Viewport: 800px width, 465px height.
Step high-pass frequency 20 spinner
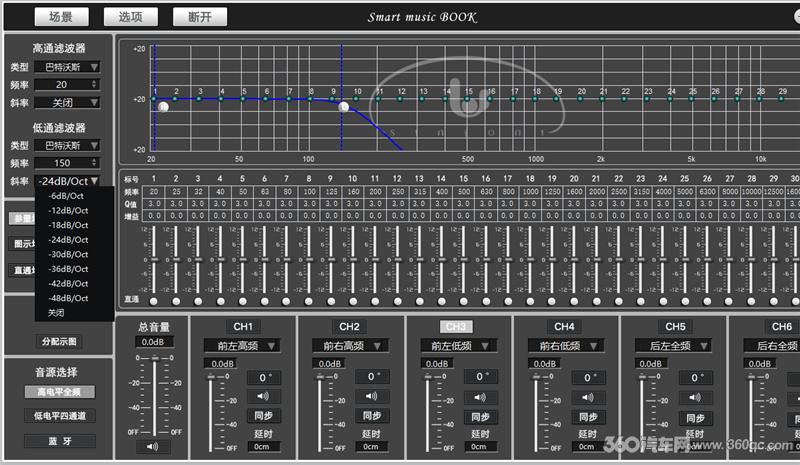click(94, 84)
